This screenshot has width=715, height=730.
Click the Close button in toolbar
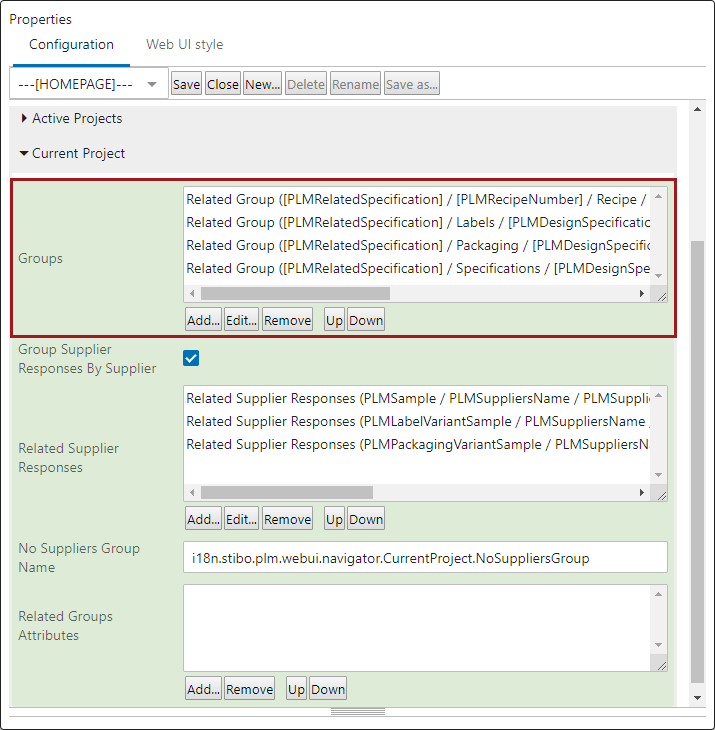pos(223,84)
